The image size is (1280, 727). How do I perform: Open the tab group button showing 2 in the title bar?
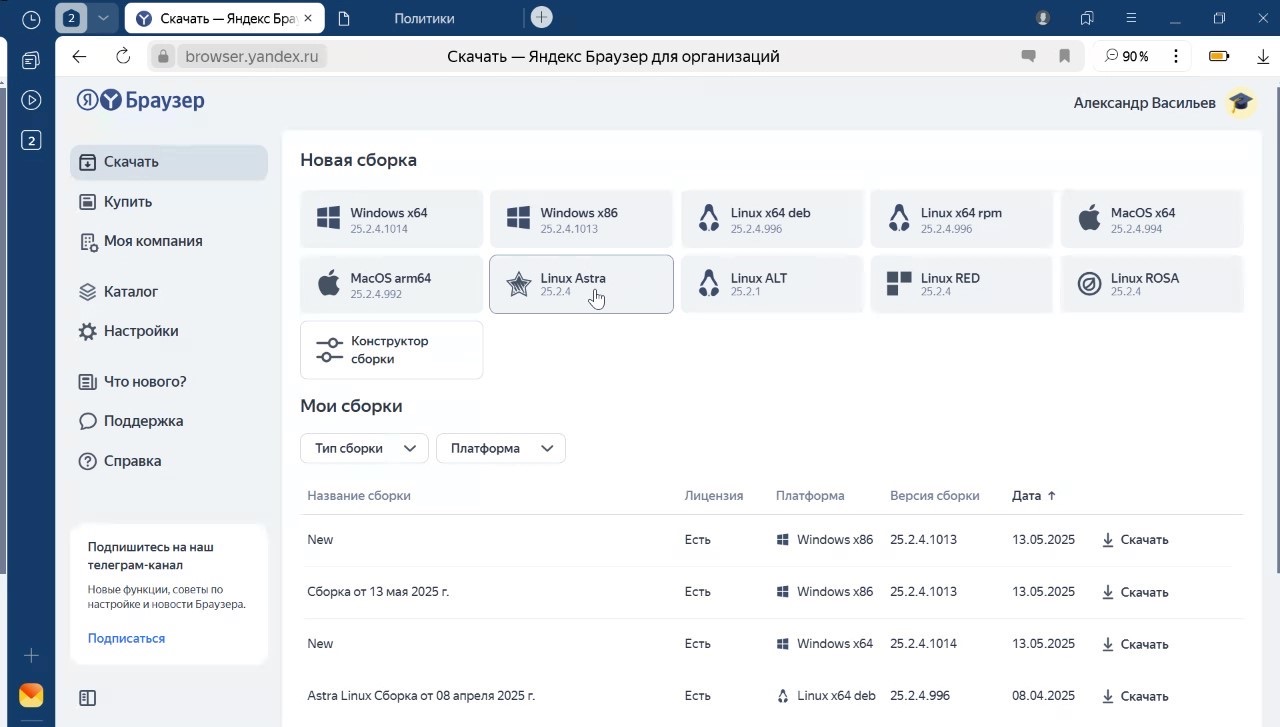click(x=71, y=18)
